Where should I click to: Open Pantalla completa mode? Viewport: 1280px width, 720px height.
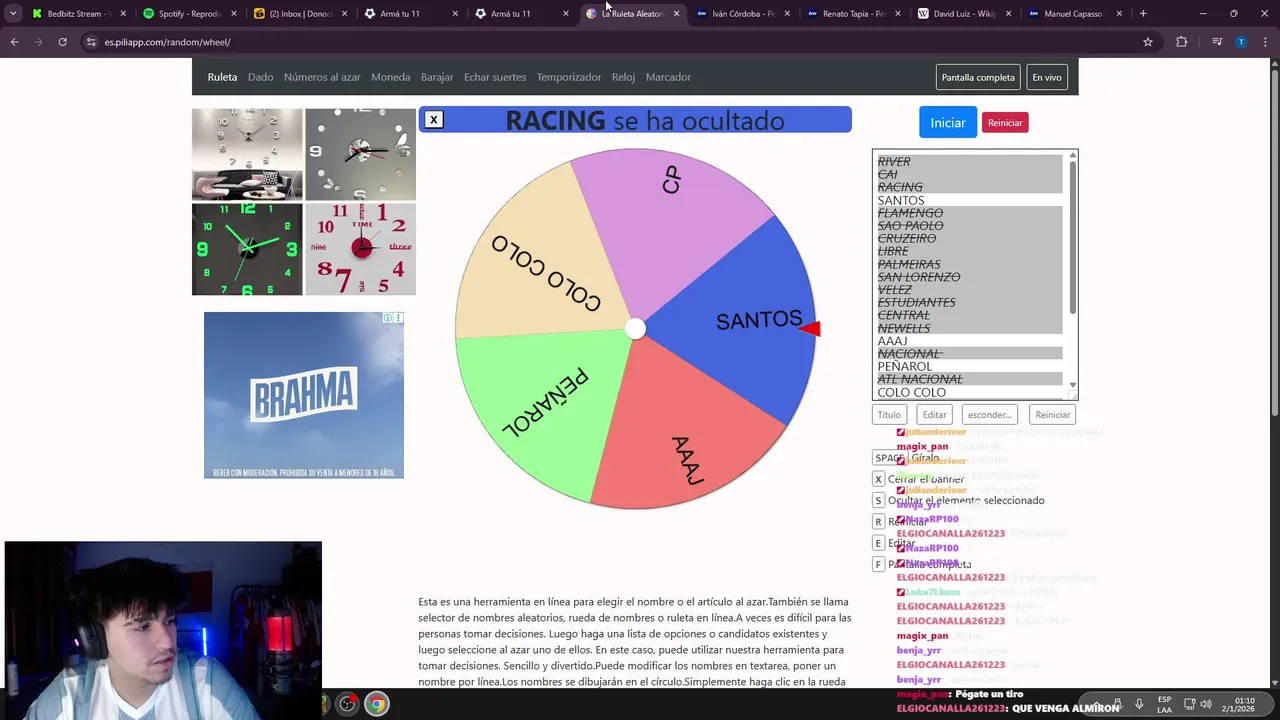pyautogui.click(x=978, y=77)
